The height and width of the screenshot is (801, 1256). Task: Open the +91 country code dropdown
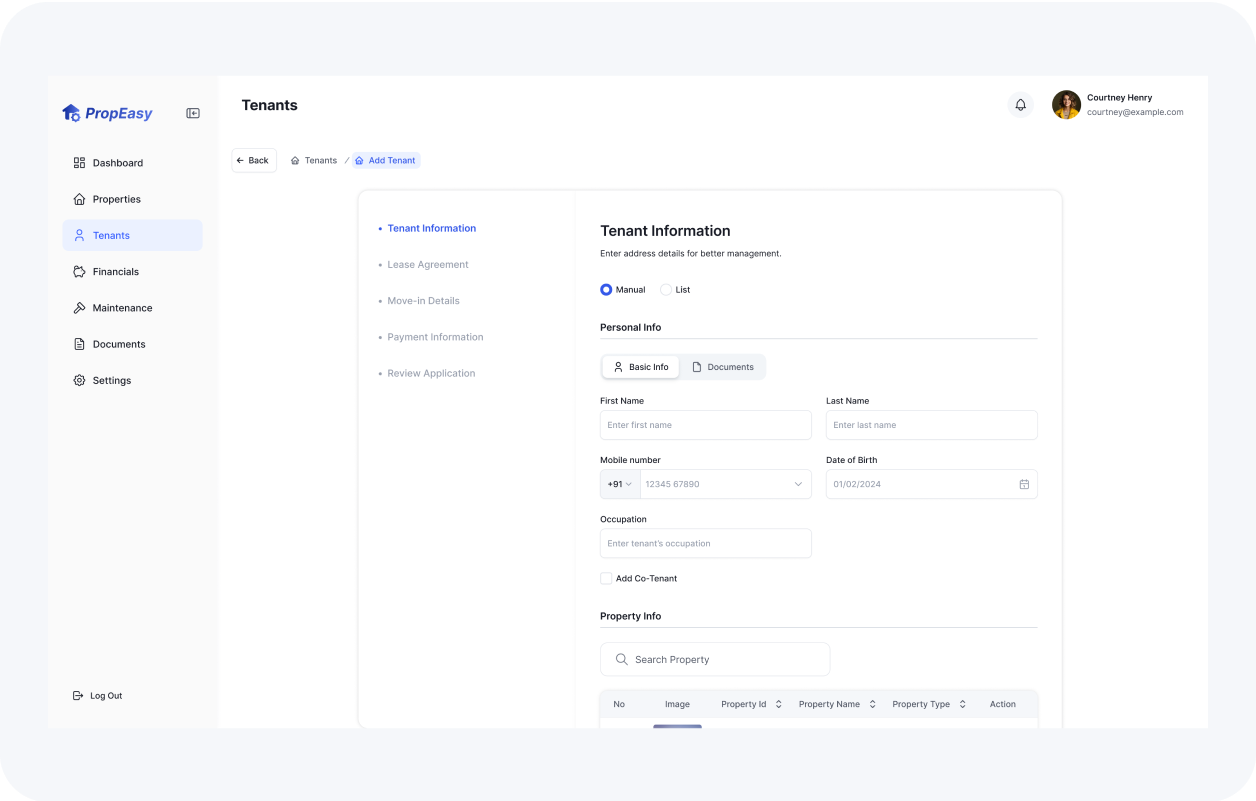(620, 484)
